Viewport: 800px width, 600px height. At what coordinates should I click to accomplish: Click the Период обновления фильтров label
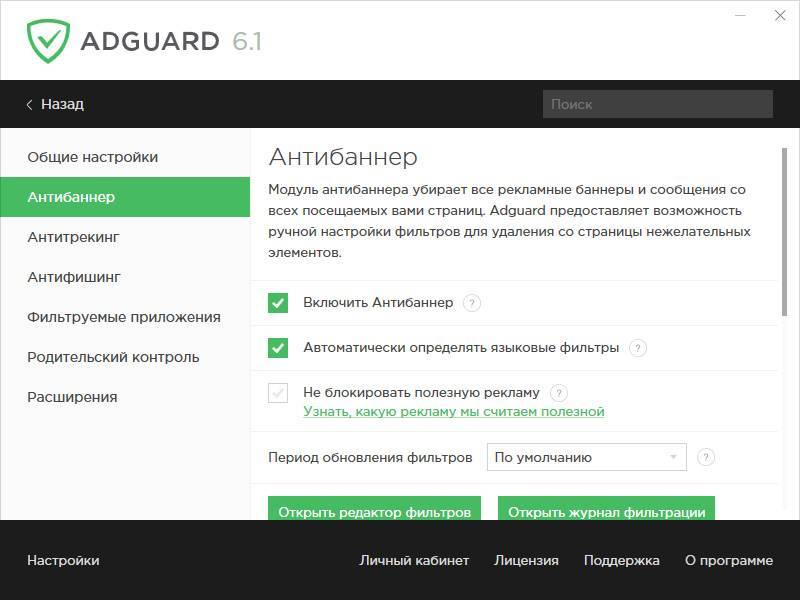(x=370, y=457)
